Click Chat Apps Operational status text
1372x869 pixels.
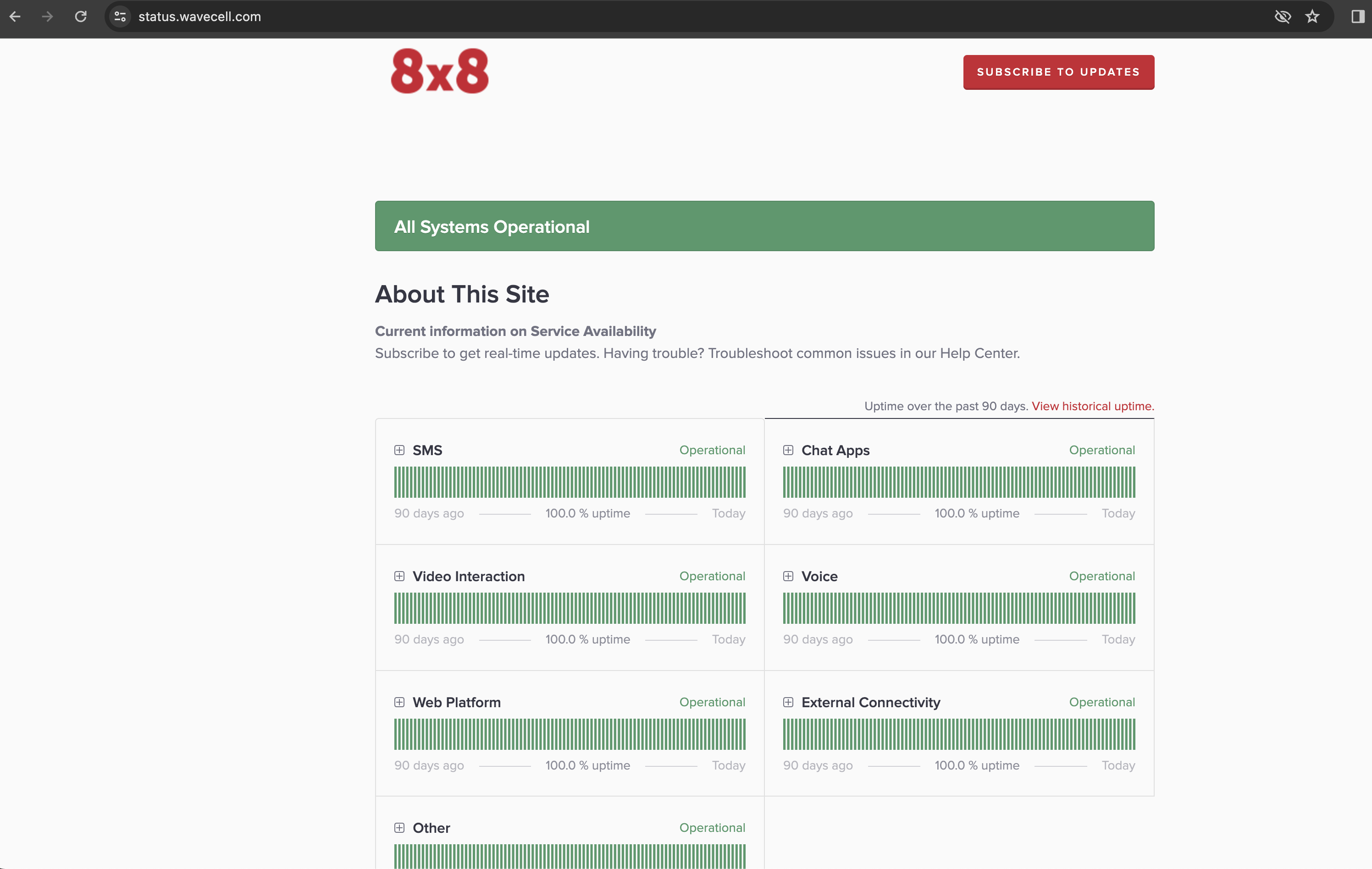[x=1102, y=450]
